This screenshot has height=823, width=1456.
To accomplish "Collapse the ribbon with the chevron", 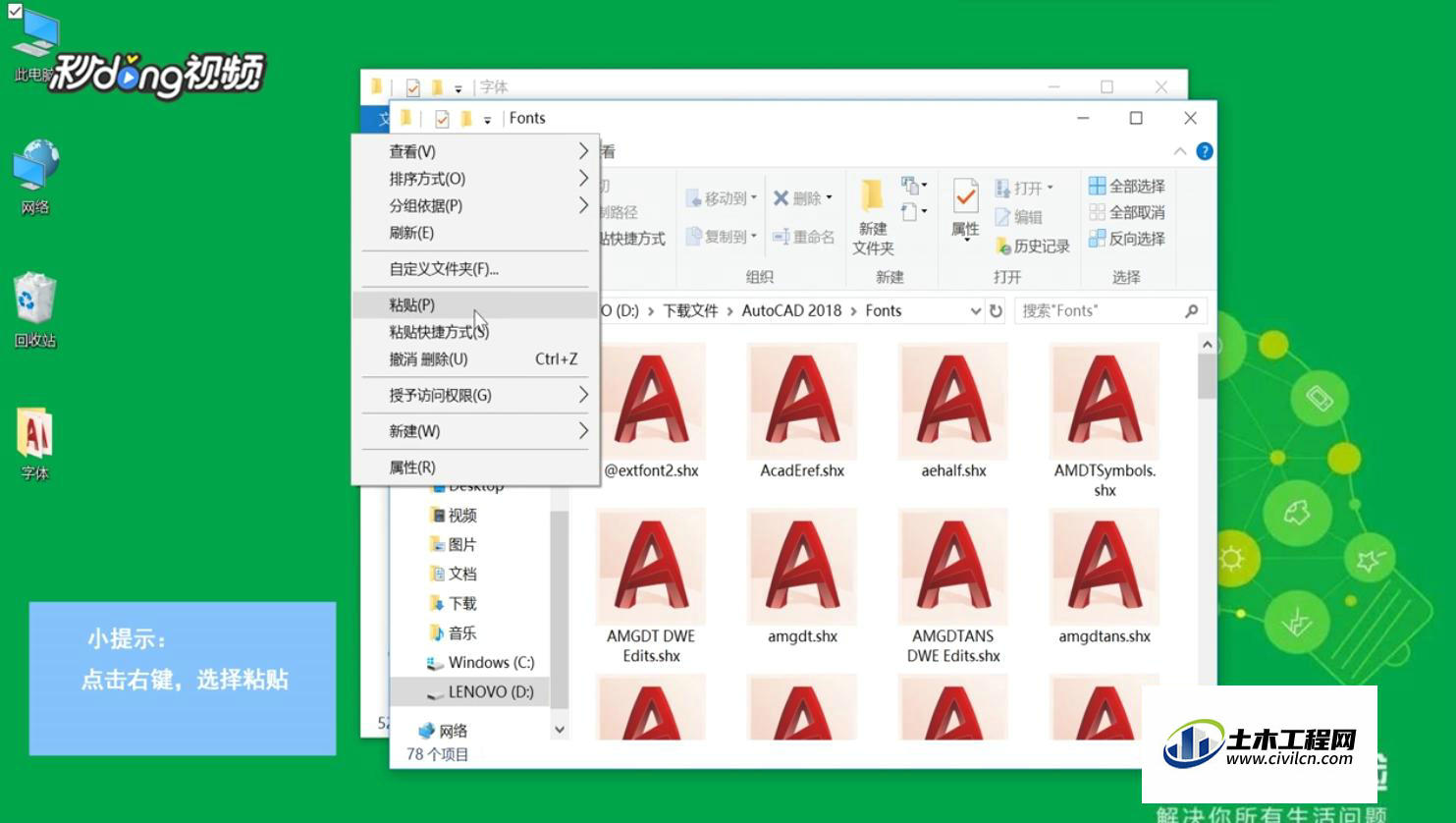I will click(x=1180, y=151).
